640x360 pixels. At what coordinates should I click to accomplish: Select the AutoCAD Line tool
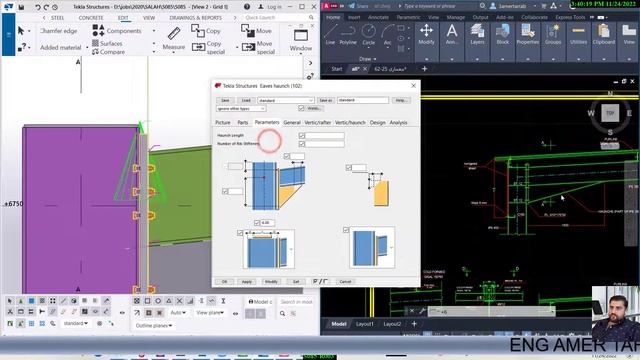click(330, 35)
